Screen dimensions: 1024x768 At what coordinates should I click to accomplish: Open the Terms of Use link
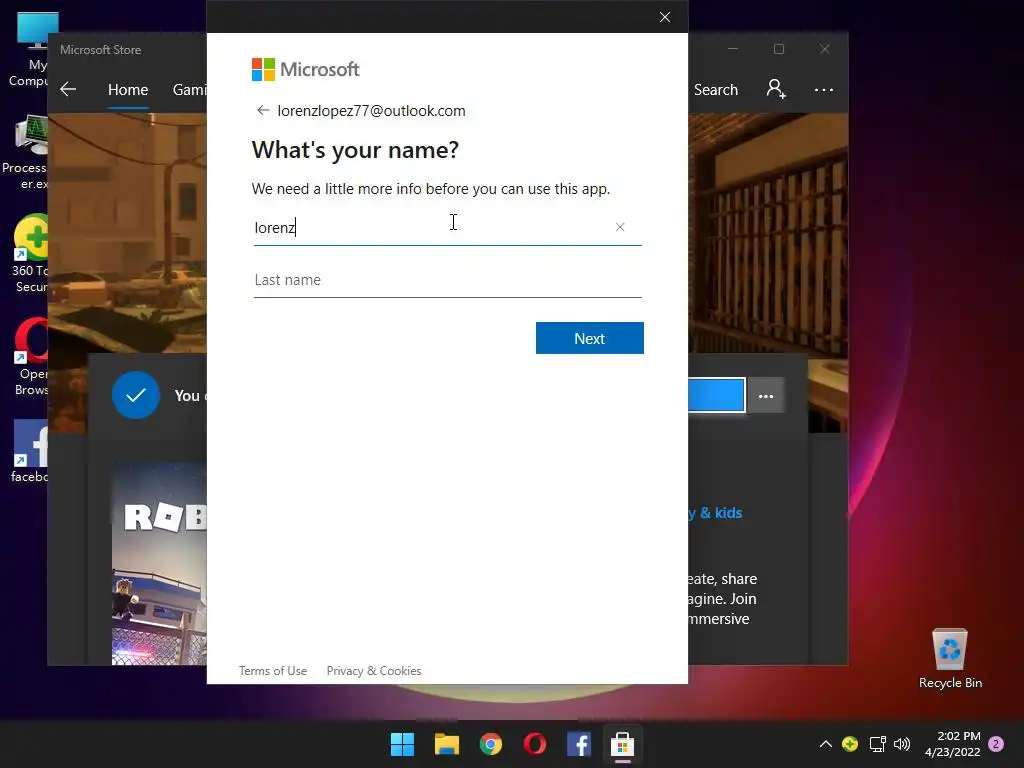coord(273,671)
